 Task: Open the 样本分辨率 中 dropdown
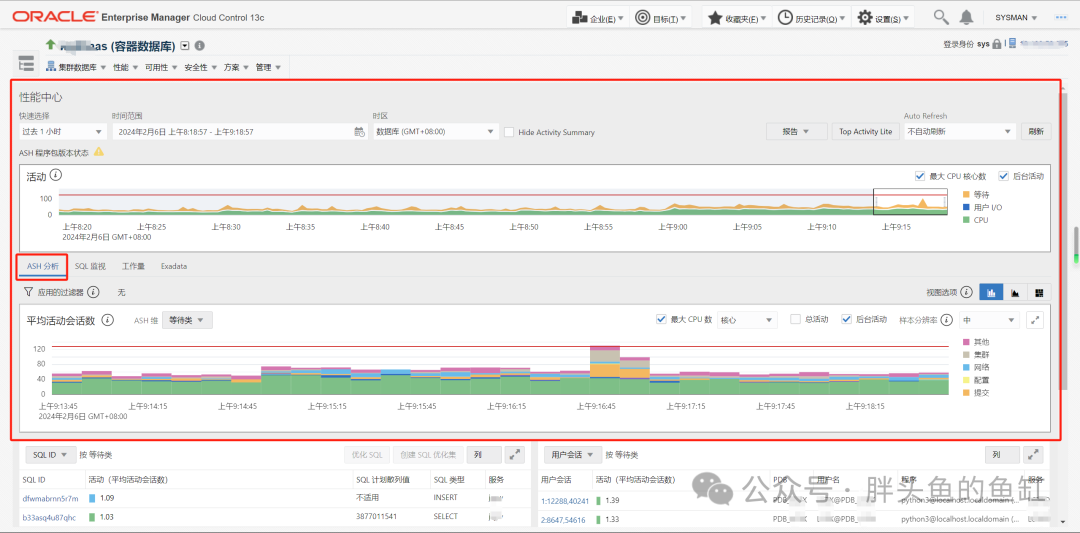[x=989, y=320]
